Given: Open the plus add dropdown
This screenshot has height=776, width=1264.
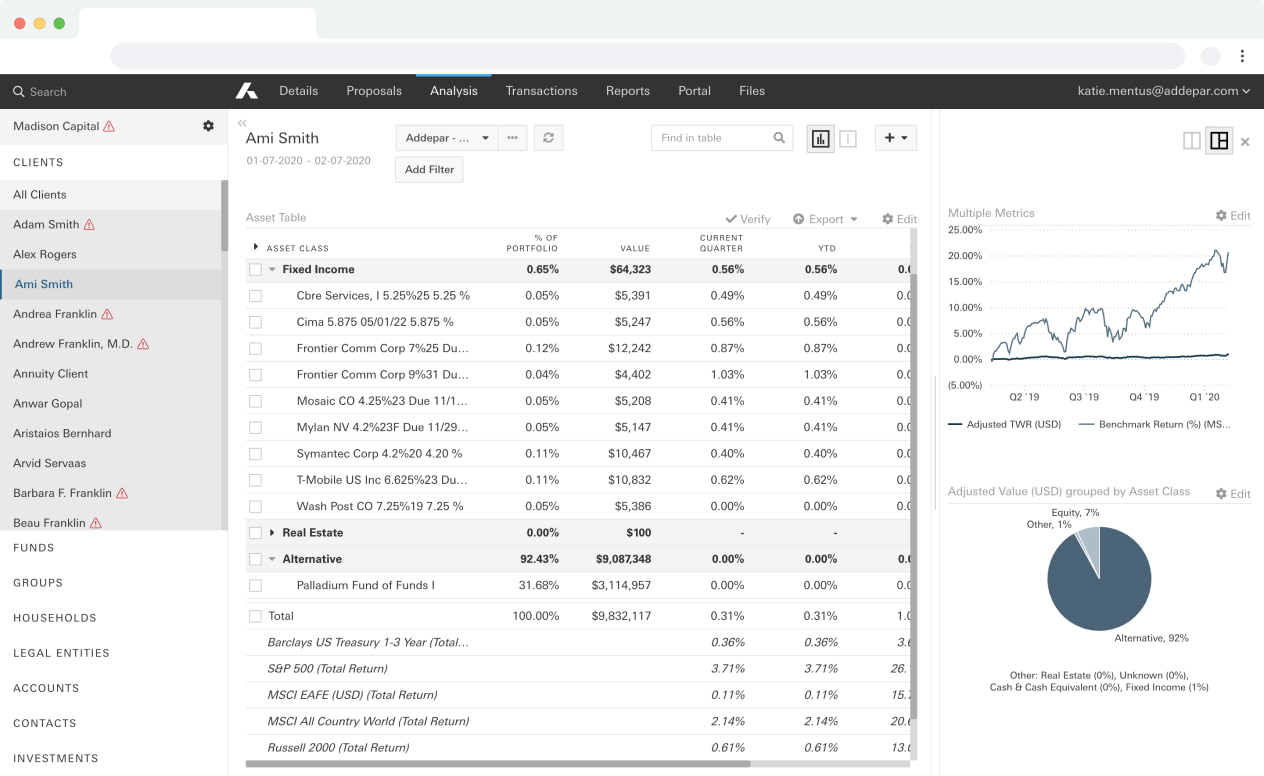Looking at the screenshot, I should tap(896, 138).
